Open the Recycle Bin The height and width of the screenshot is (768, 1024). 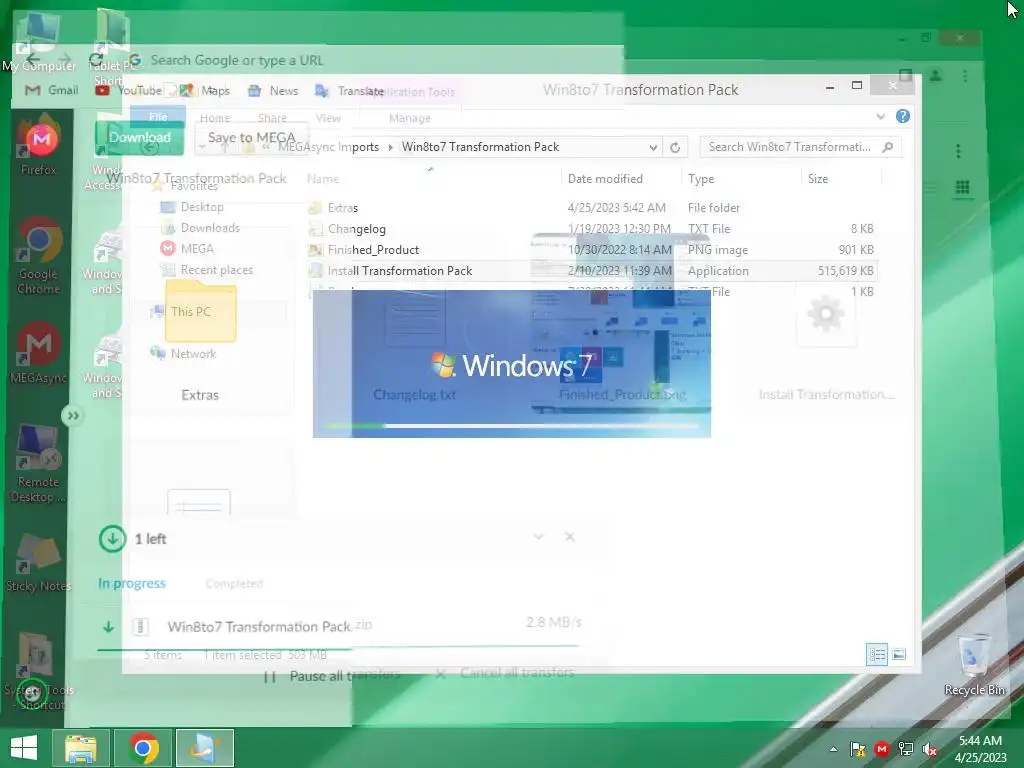pos(974,665)
